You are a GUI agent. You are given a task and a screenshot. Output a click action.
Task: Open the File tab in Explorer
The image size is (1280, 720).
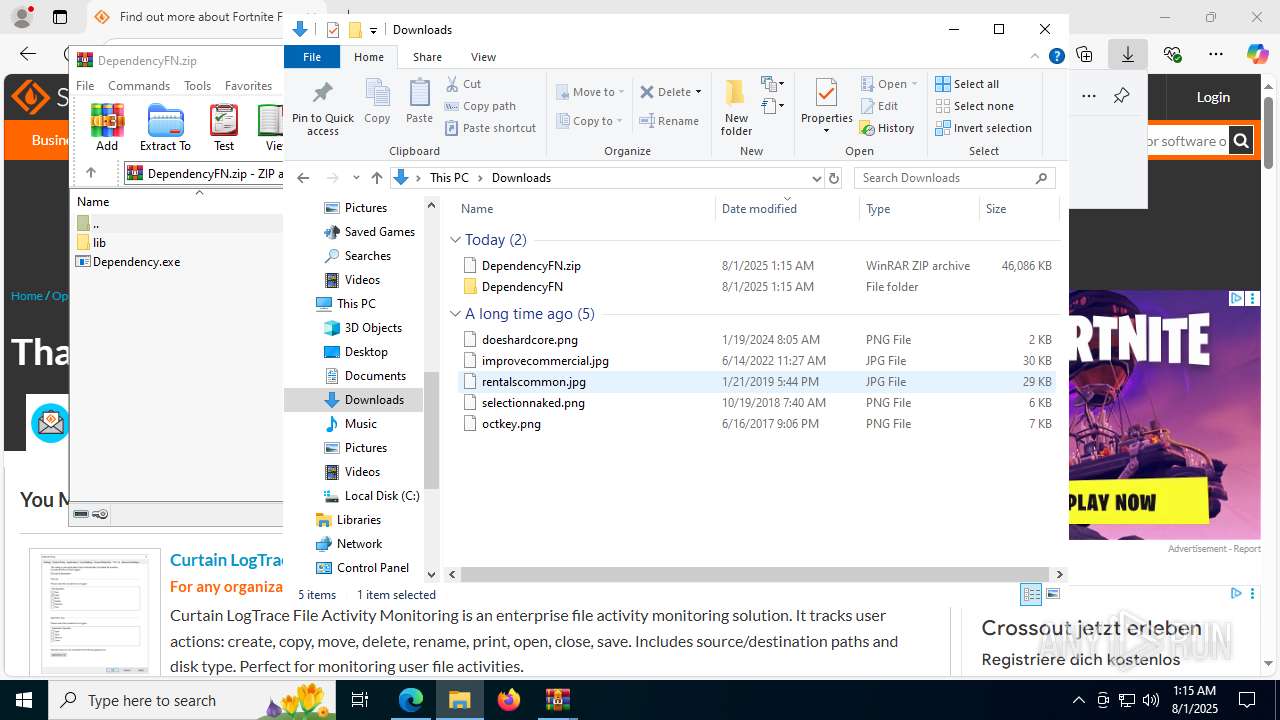[312, 57]
